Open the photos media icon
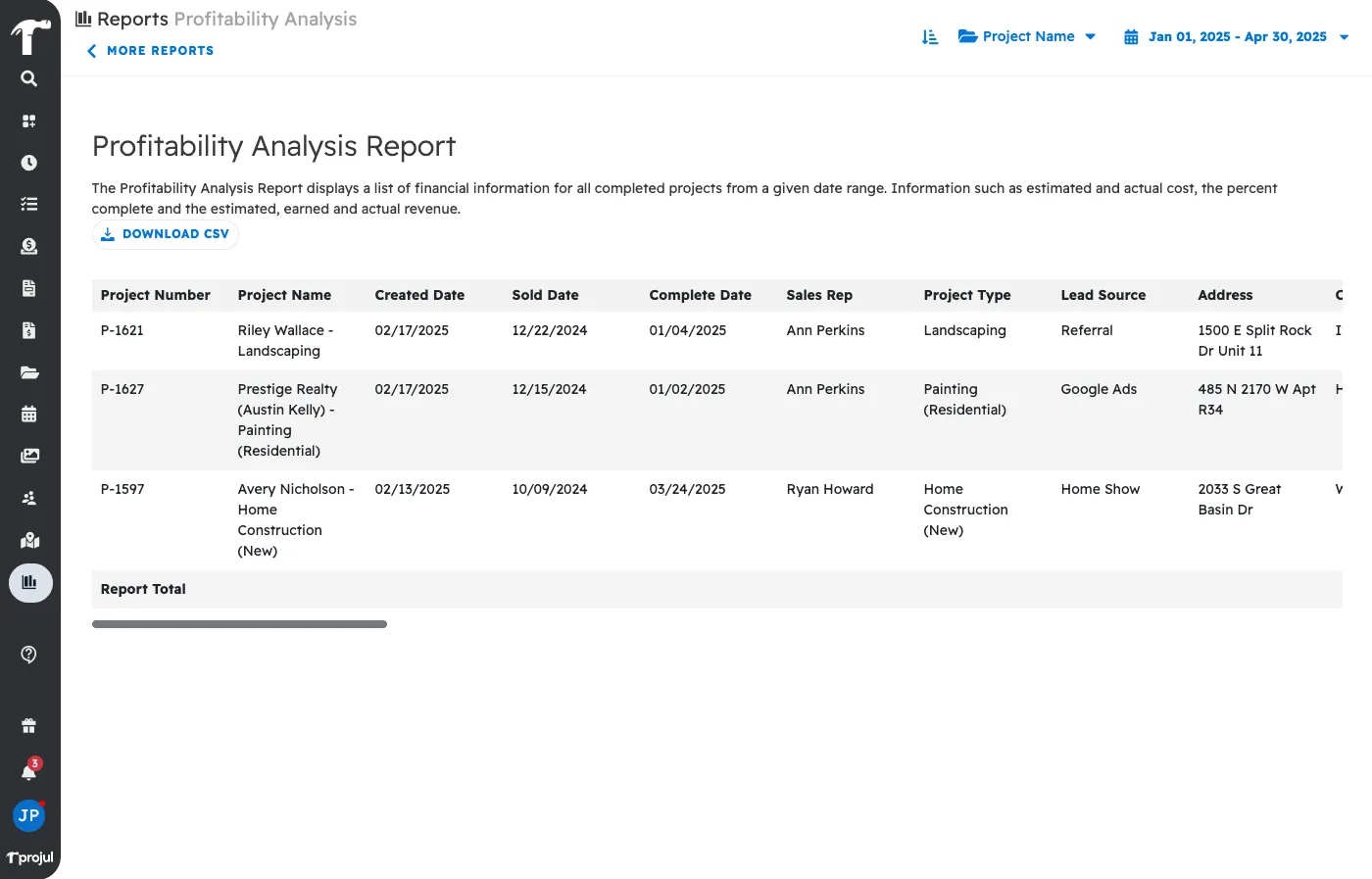1372x879 pixels. [29, 456]
